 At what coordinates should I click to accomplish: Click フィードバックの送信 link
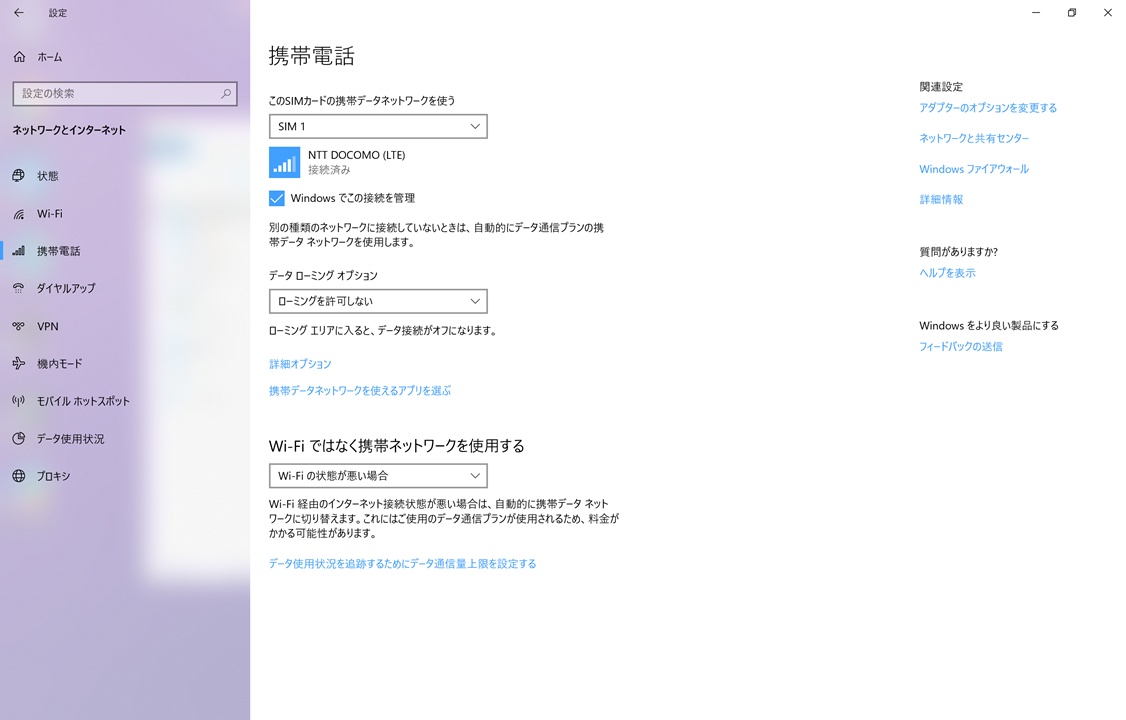[x=961, y=346]
